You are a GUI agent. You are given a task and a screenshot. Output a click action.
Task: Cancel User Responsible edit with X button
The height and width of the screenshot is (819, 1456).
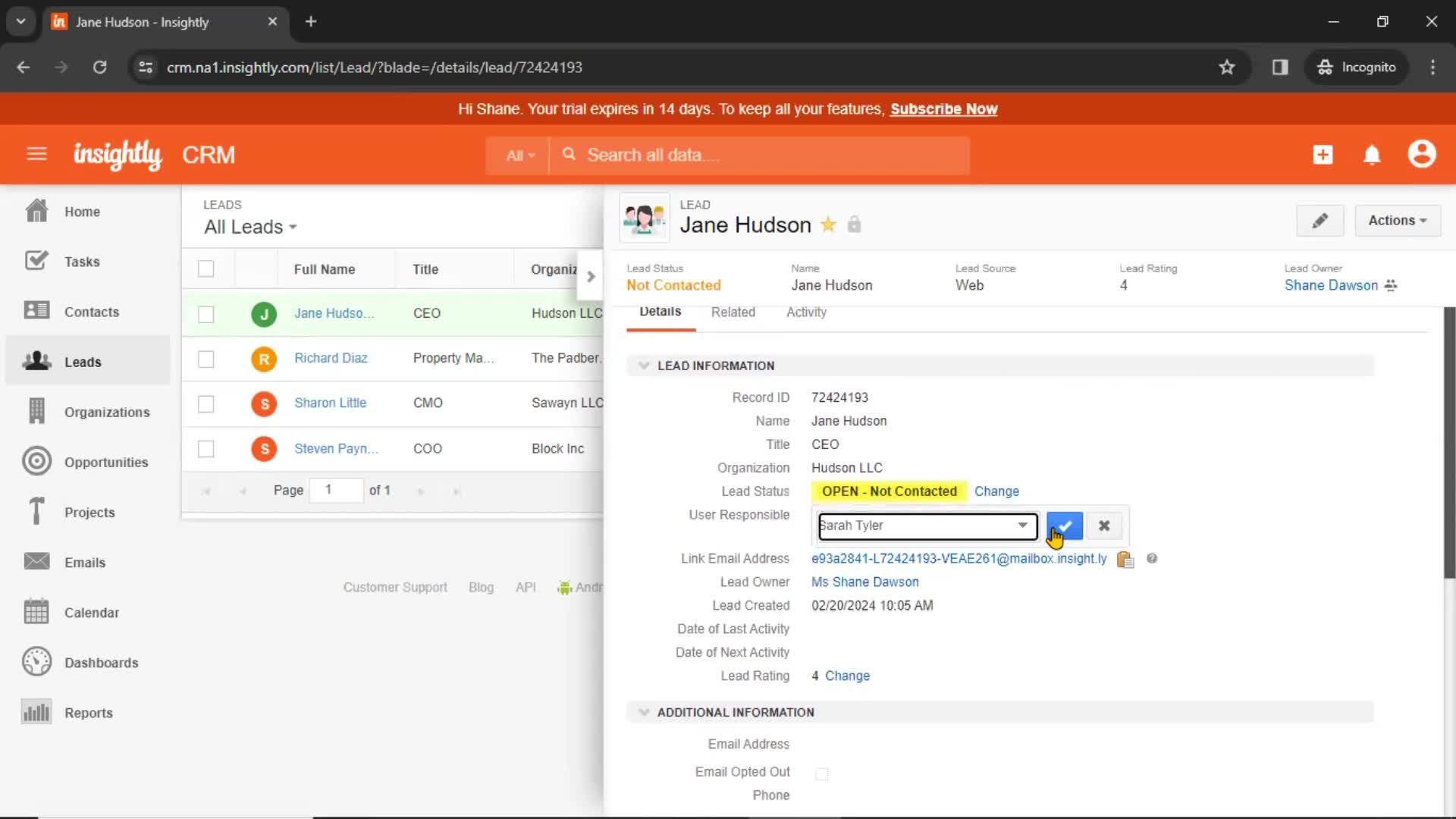click(x=1104, y=526)
